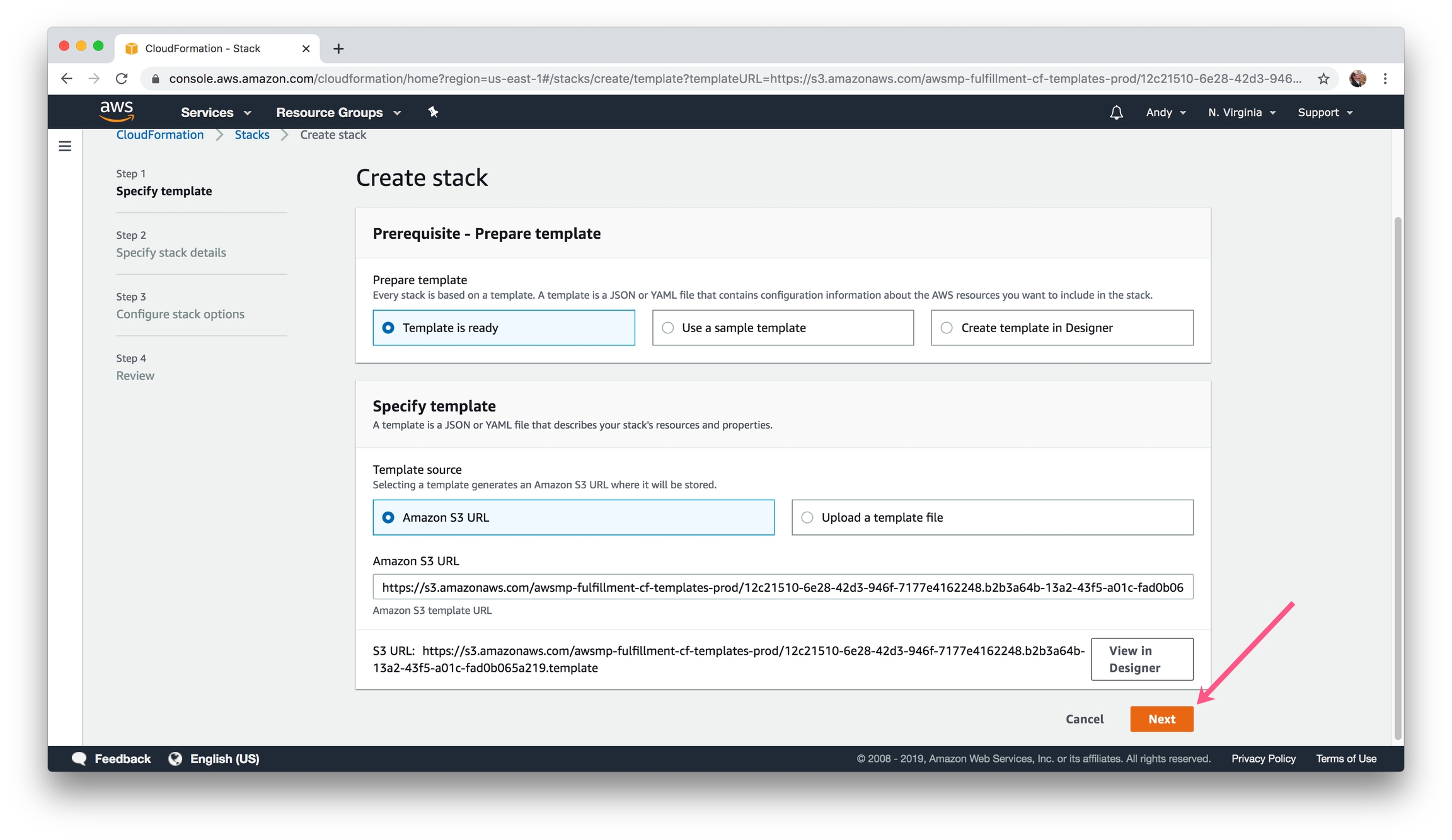The width and height of the screenshot is (1452, 840).
Task: Open Feedback link in footer
Action: tap(123, 759)
